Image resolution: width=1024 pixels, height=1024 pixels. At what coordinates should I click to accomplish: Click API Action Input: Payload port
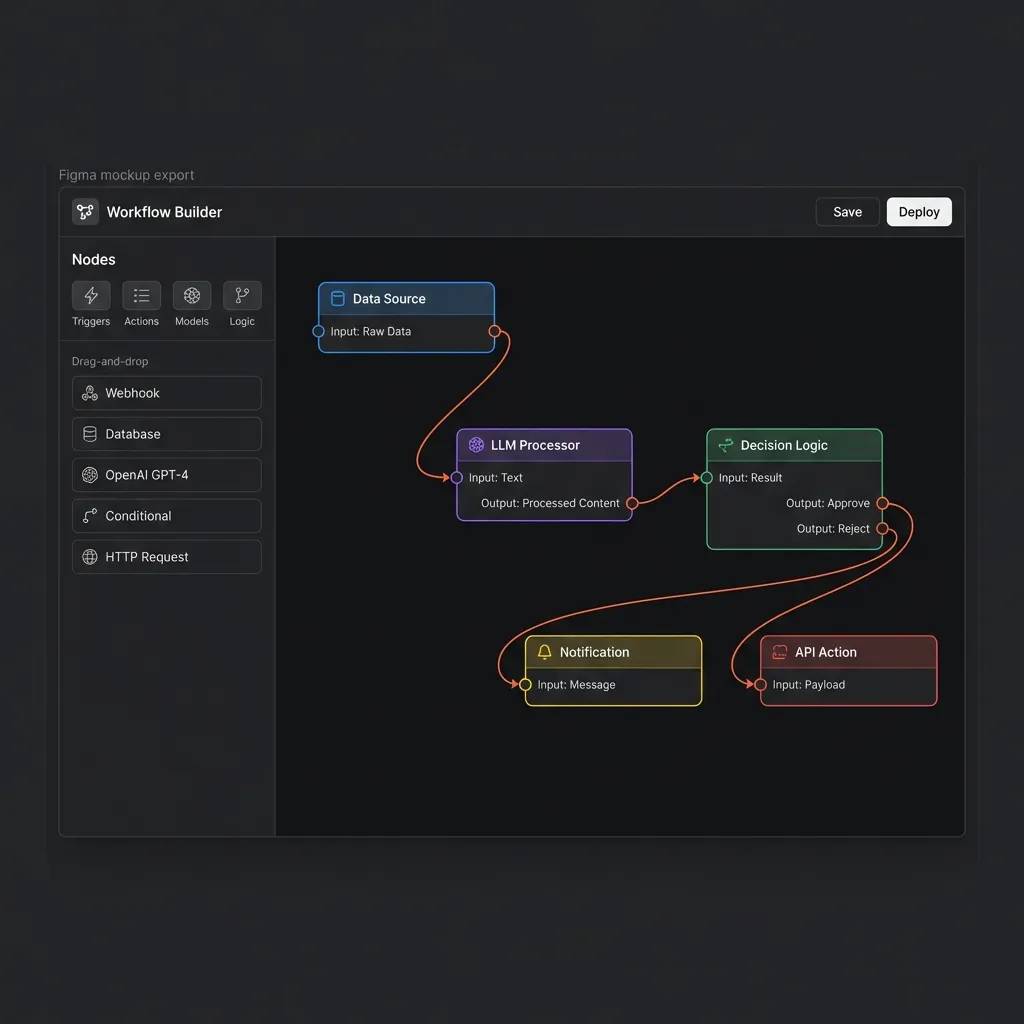(760, 685)
